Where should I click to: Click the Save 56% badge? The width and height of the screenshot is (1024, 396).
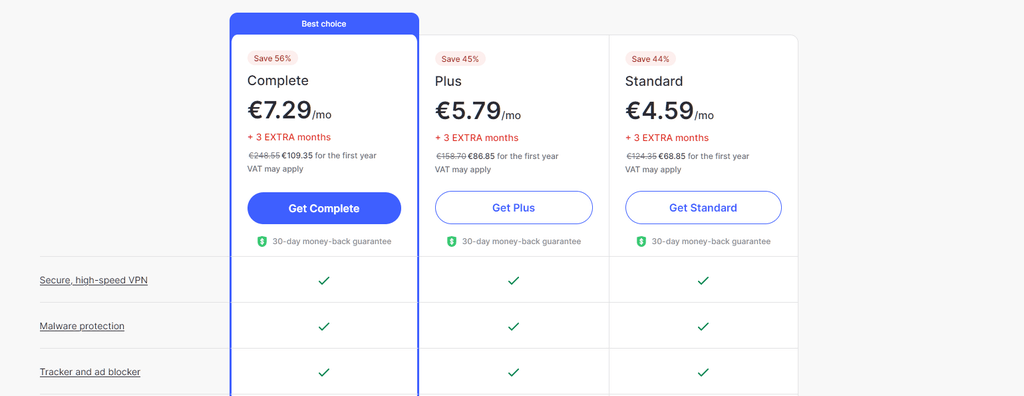(x=272, y=58)
